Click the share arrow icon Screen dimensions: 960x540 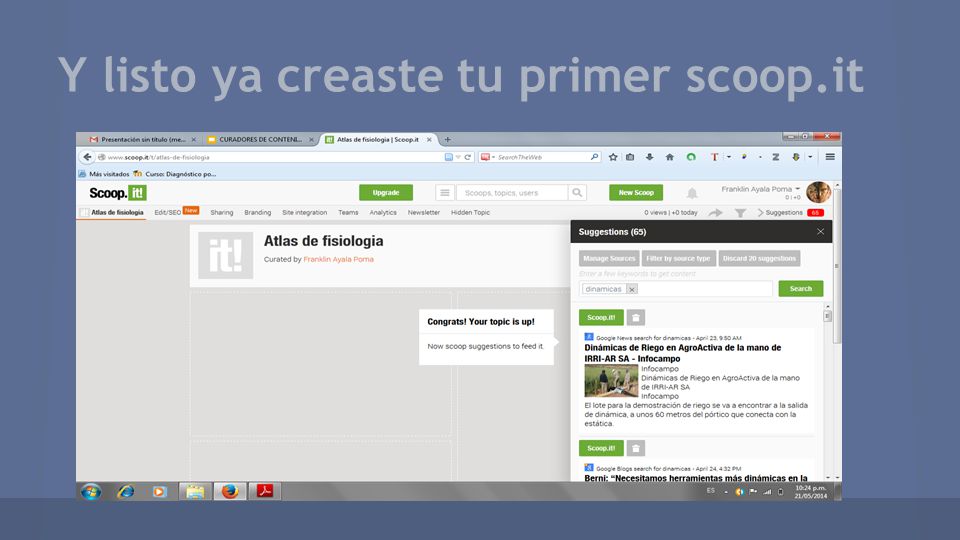[715, 212]
